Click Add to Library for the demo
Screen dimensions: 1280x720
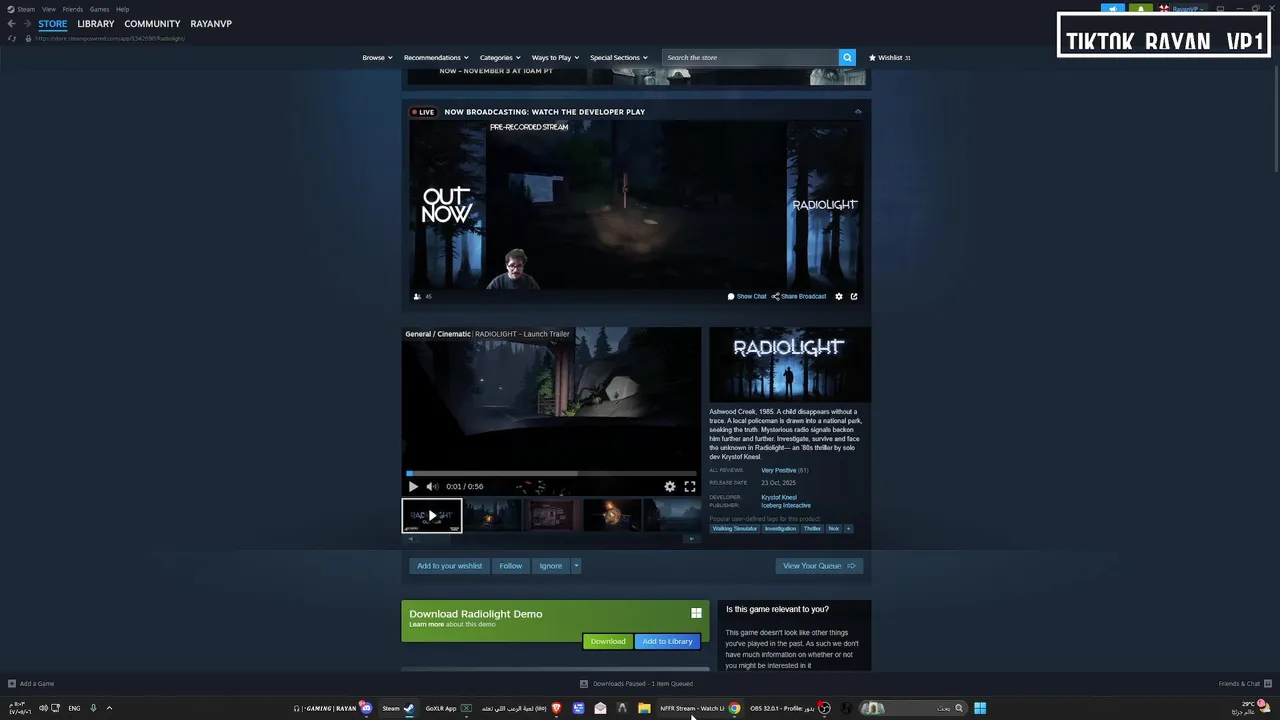tap(667, 641)
